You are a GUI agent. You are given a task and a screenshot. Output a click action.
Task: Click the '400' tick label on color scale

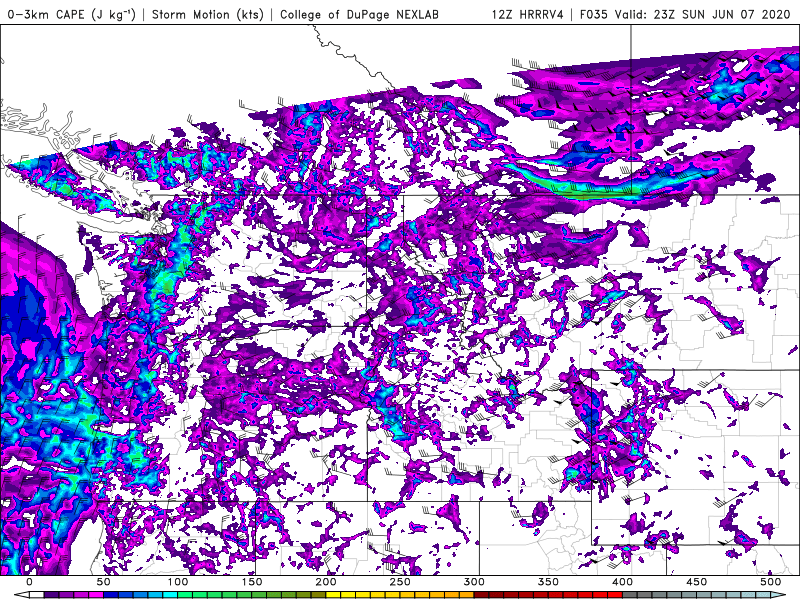(x=622, y=582)
